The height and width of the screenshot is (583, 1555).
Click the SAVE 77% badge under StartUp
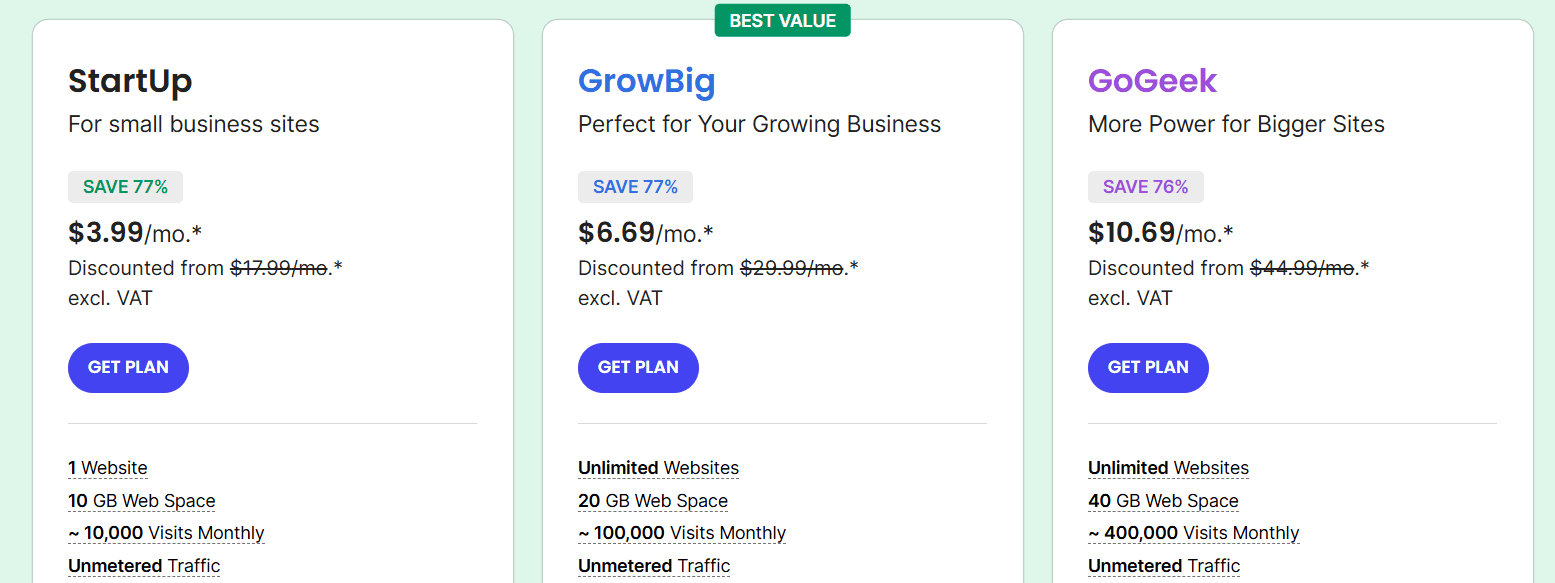[125, 186]
